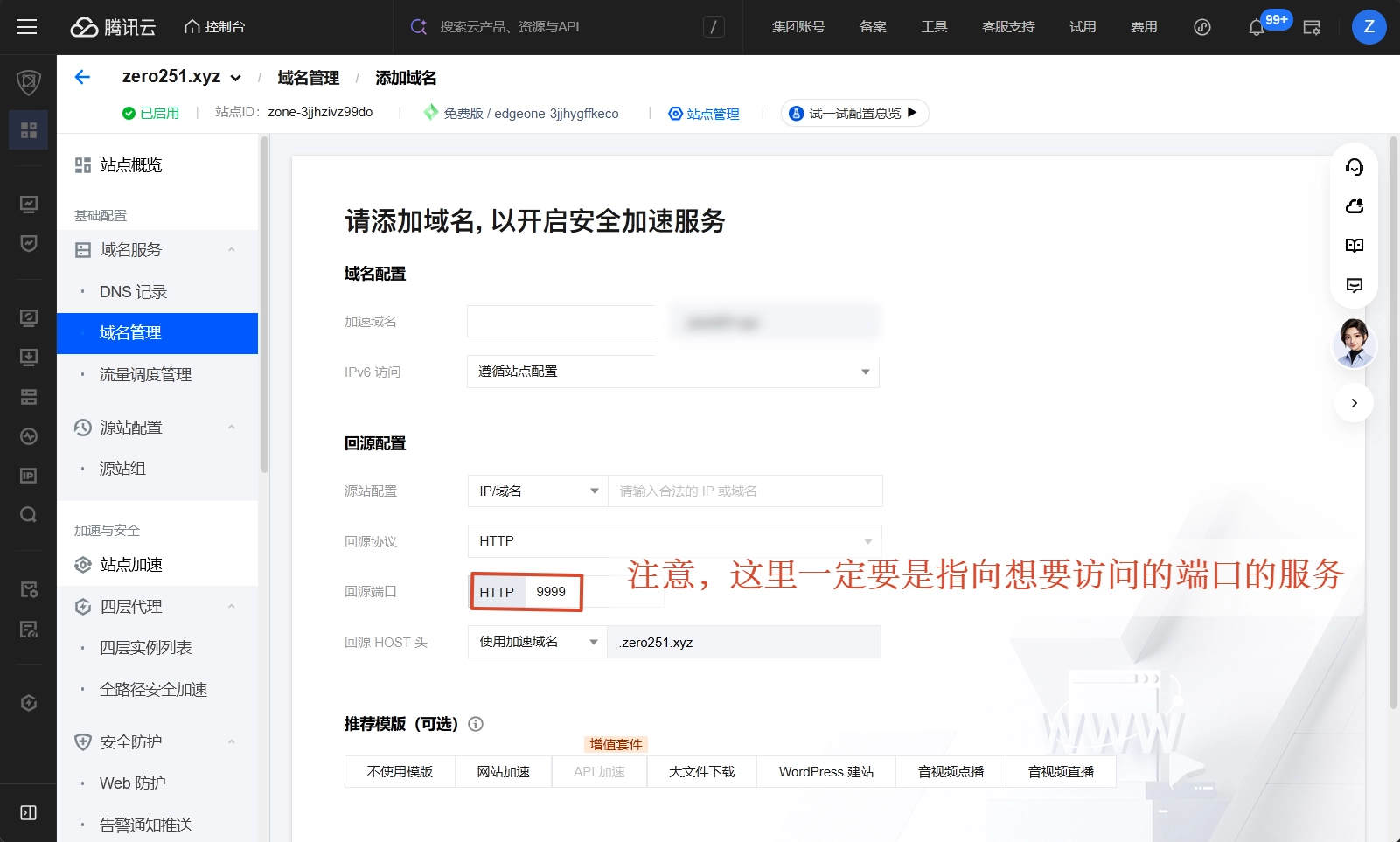Click 控制台 in the top bar
Viewport: 1400px width, 842px height.
214,27
